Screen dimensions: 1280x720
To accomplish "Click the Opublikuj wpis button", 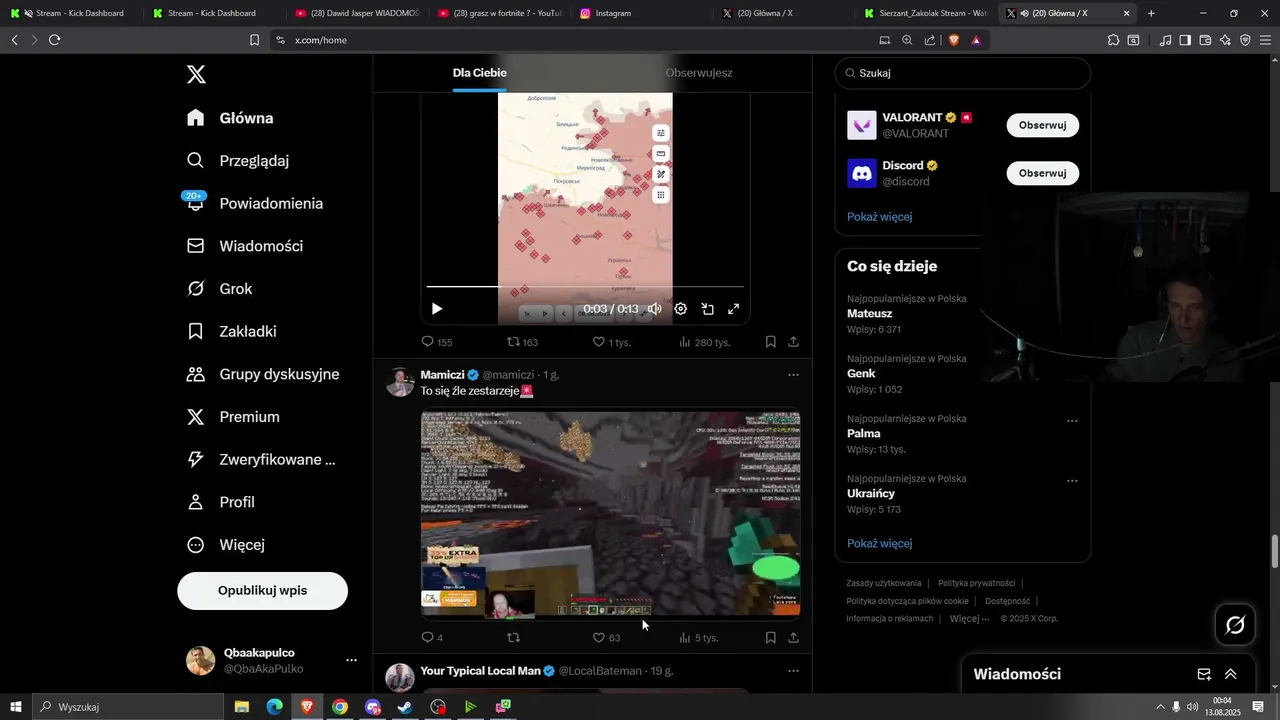I will coord(263,591).
